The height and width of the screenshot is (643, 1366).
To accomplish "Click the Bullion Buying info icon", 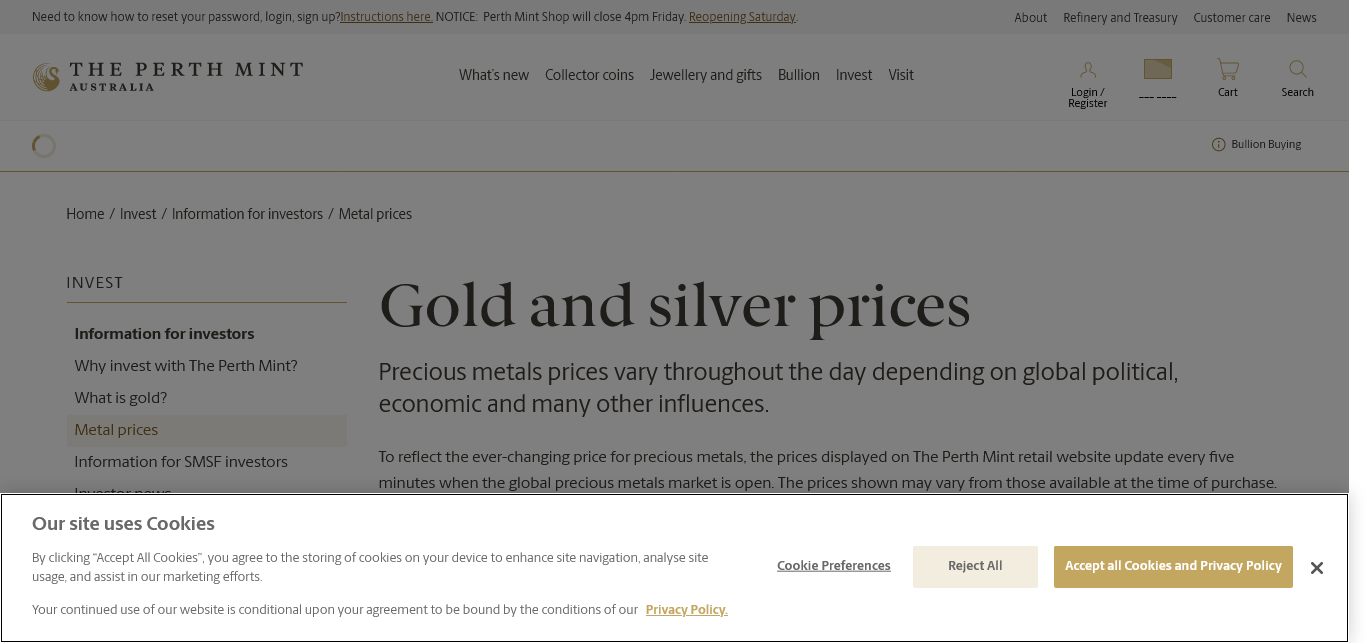I will [1218, 145].
